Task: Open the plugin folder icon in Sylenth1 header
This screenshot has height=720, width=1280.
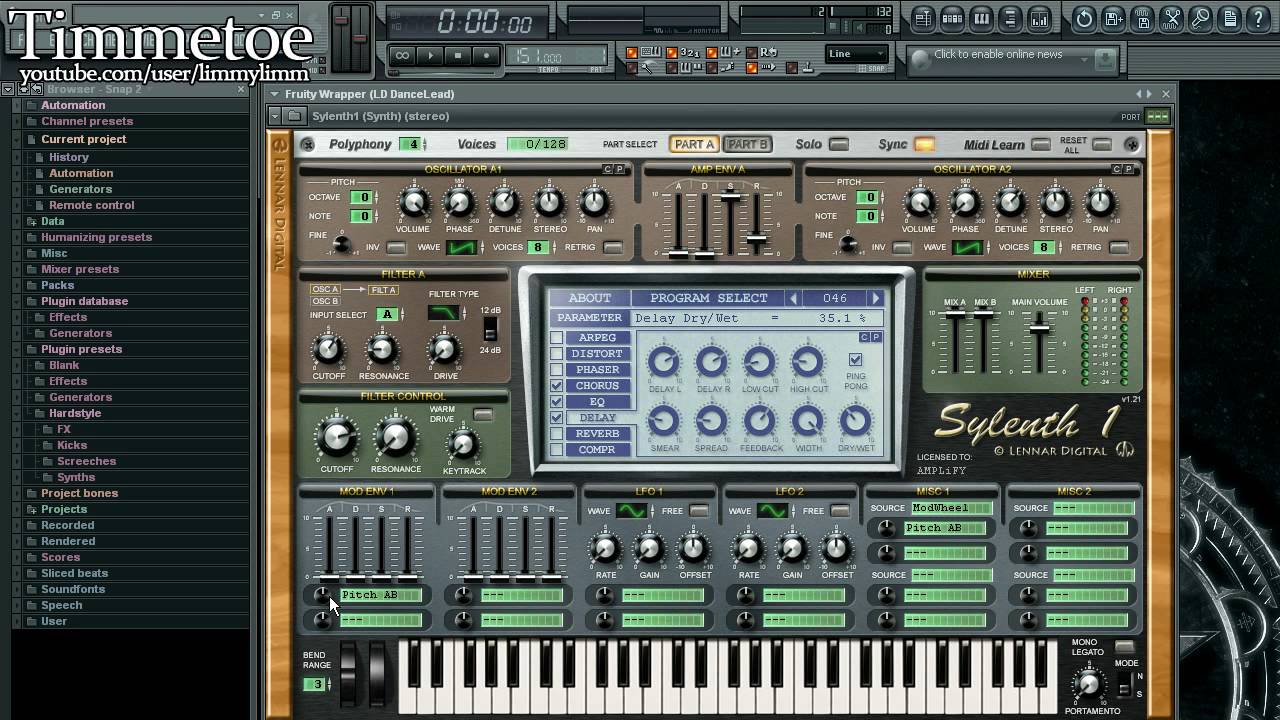Action: (x=295, y=116)
